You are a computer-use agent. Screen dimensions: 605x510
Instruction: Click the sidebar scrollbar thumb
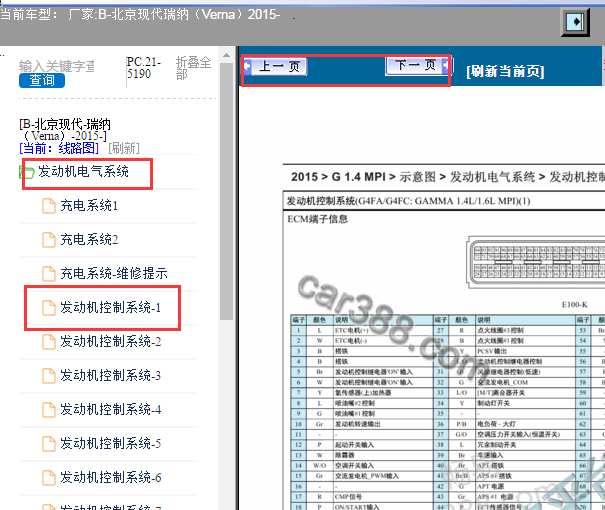click(226, 191)
